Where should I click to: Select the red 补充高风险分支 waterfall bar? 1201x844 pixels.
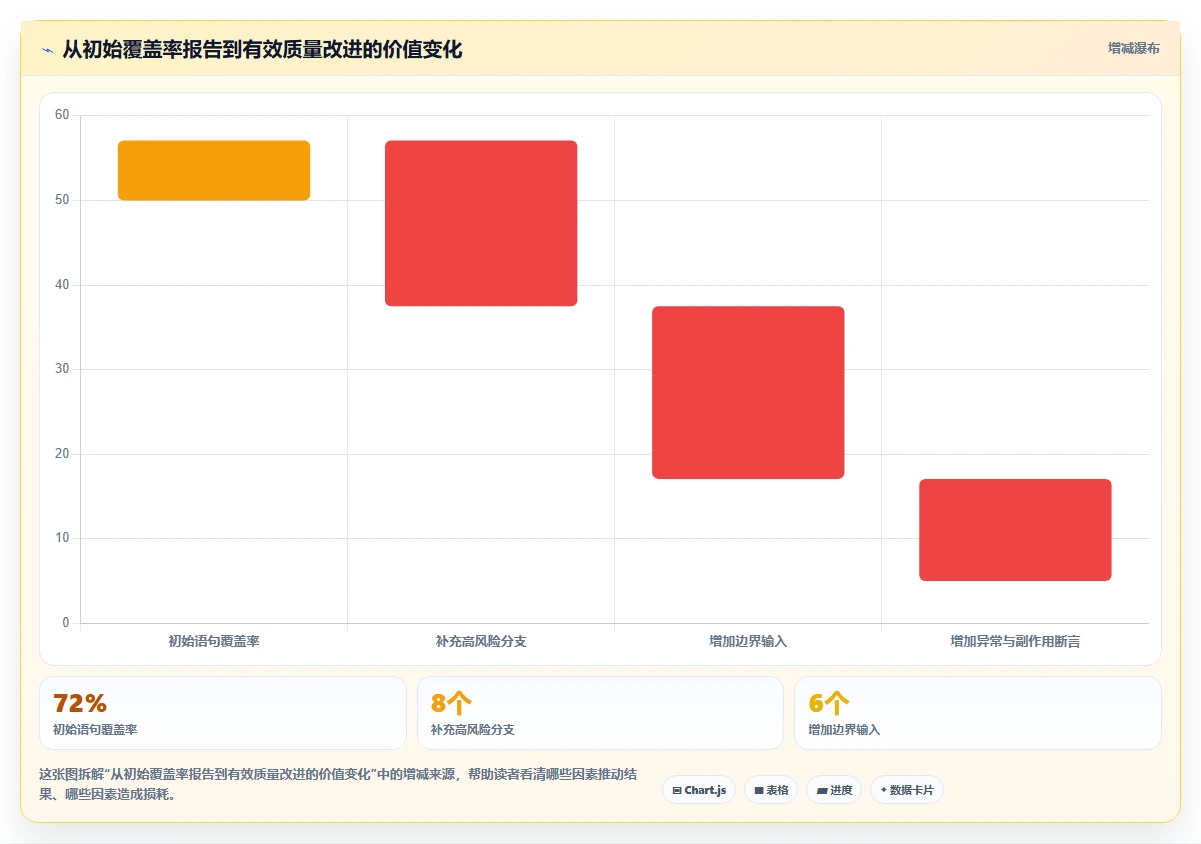coord(481,223)
